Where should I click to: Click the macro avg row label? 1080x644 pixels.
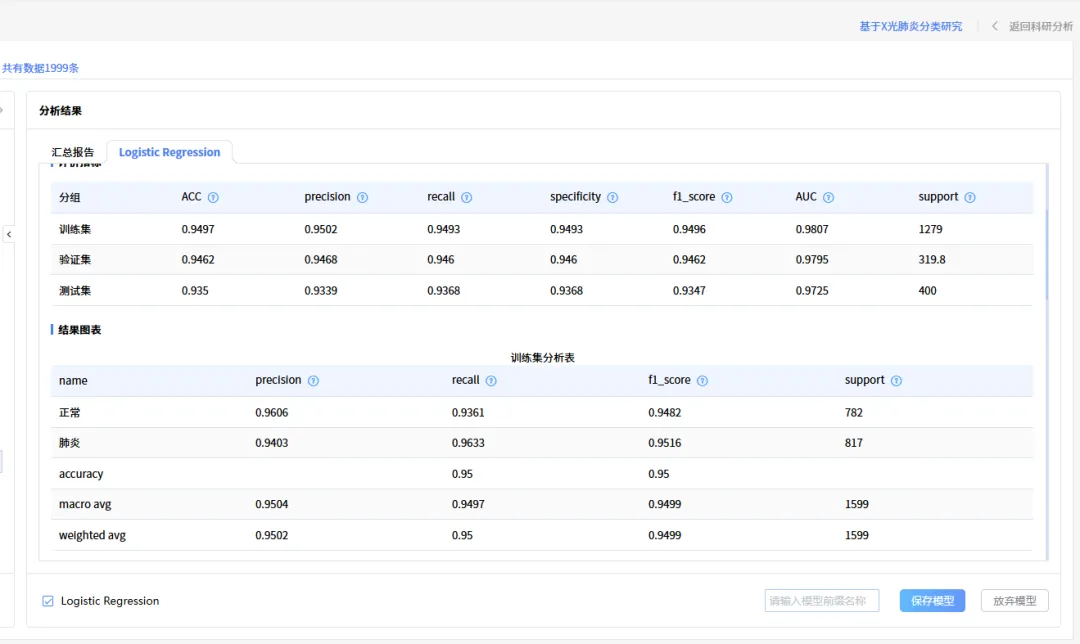[85, 504]
